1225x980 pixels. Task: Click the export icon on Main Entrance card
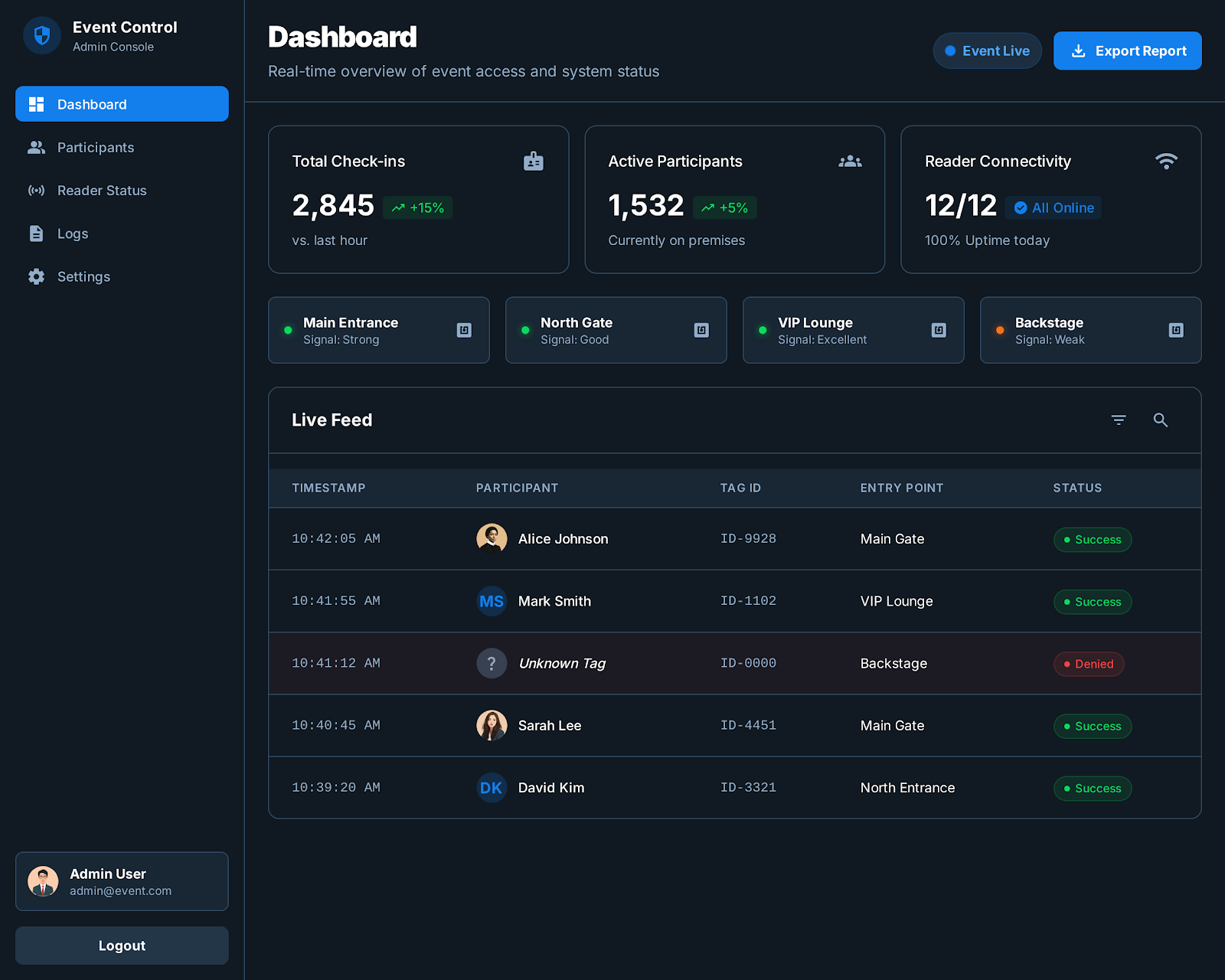(464, 329)
